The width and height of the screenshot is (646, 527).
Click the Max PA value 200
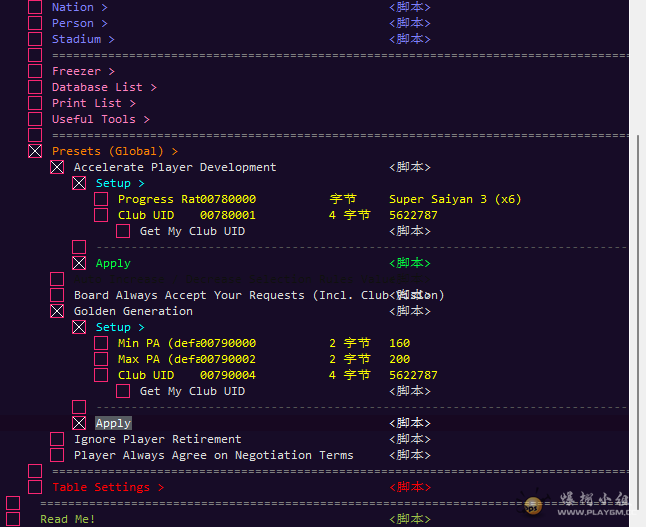[x=399, y=359]
